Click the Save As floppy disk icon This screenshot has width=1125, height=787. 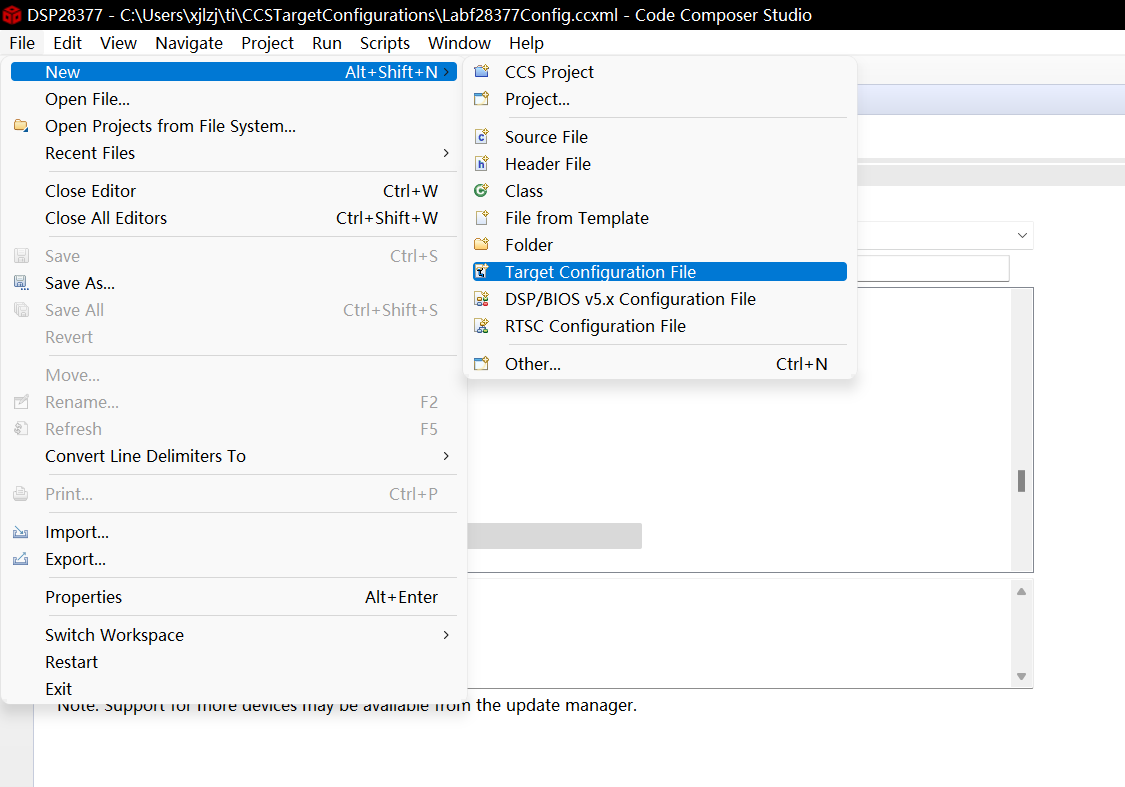pos(21,283)
